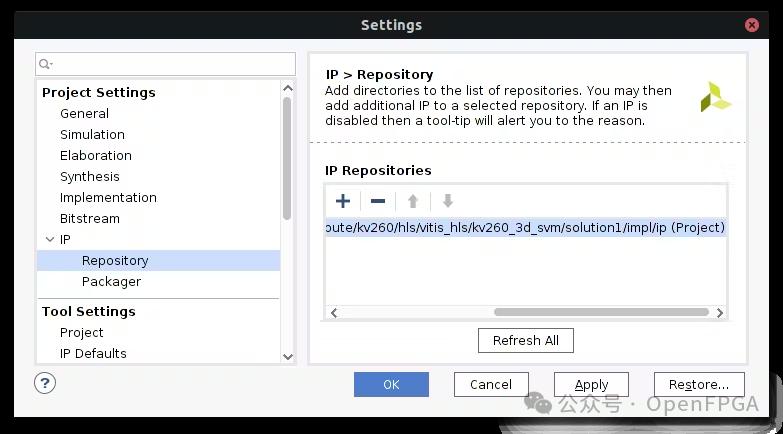Open Synthesis settings

coord(90,176)
